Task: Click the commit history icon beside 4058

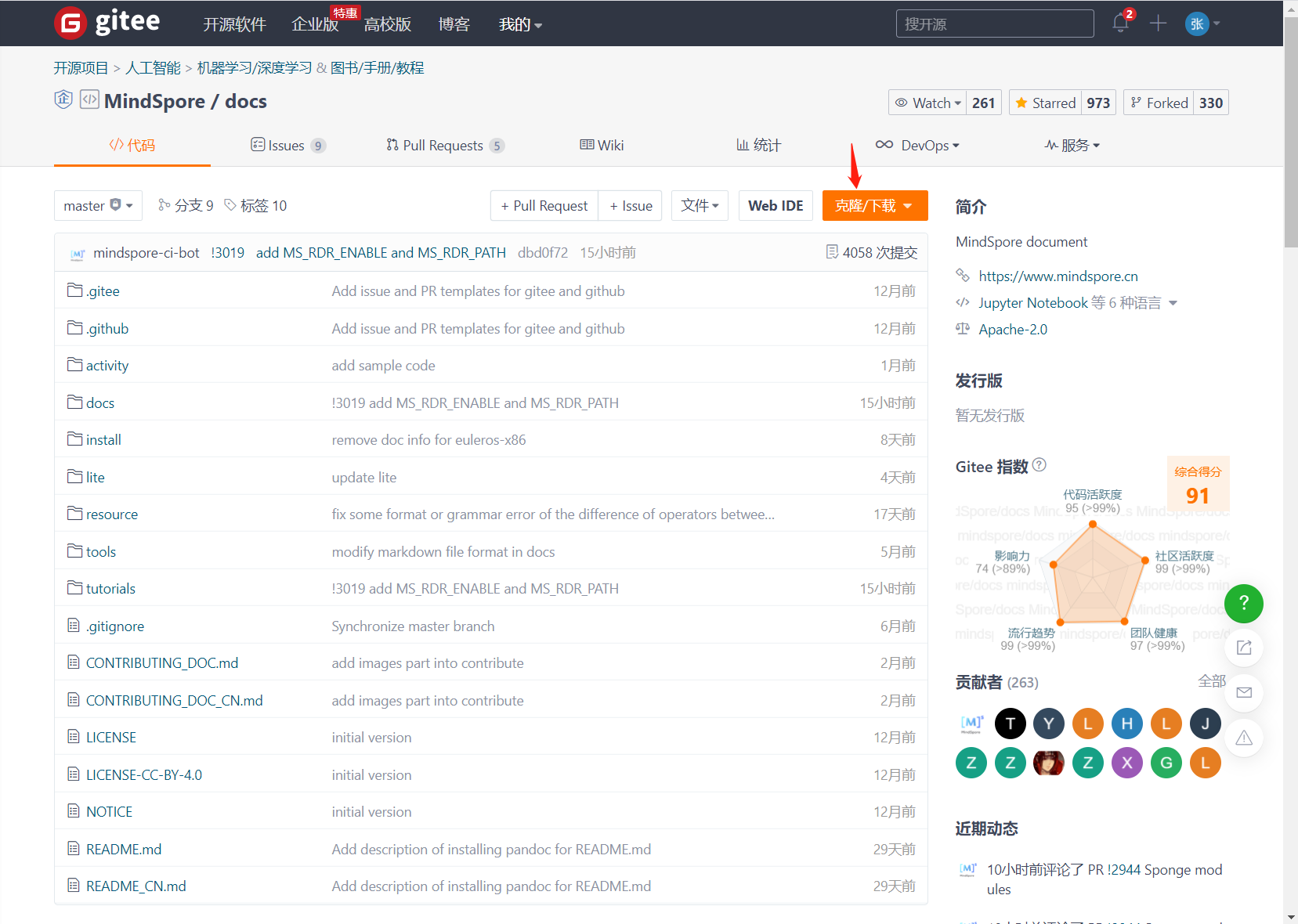Action: pos(832,252)
